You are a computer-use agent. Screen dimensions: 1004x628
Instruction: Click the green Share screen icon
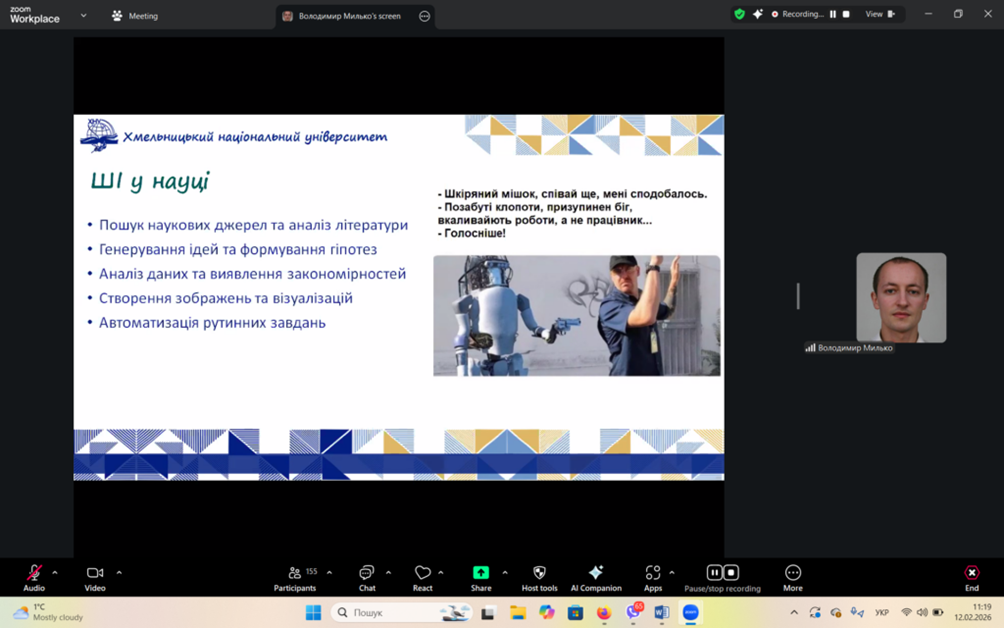point(481,573)
